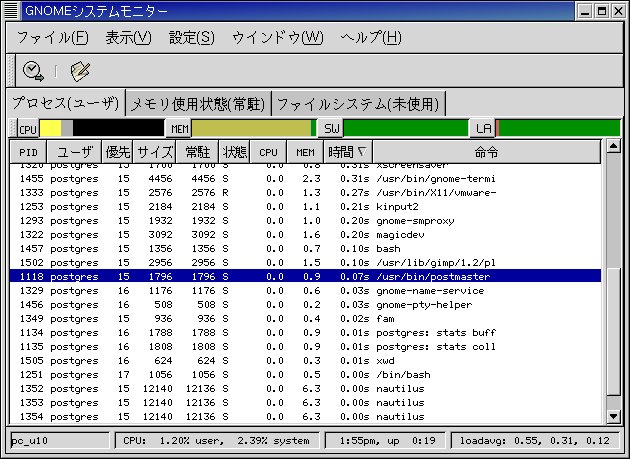Select the gnome-pty-helper process row
The image size is (630, 459).
click(305, 305)
